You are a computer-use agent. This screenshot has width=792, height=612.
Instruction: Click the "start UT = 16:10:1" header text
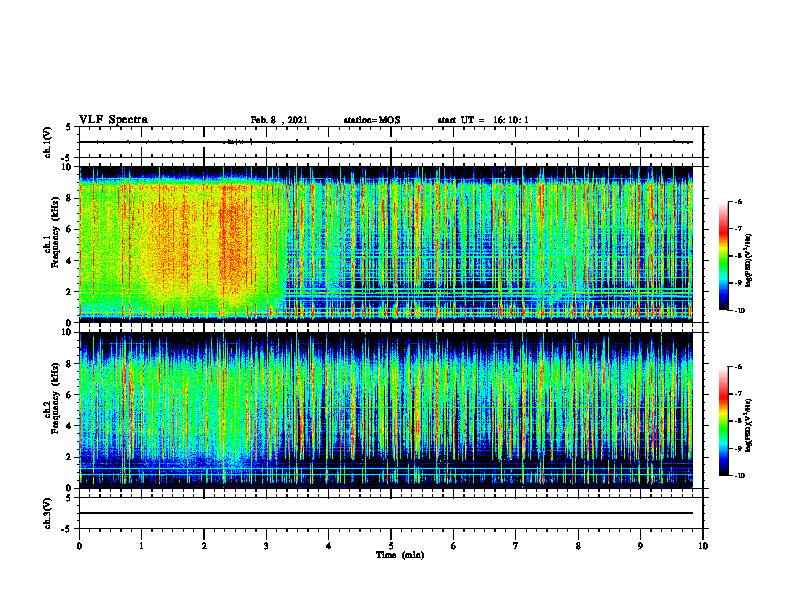pyautogui.click(x=483, y=120)
